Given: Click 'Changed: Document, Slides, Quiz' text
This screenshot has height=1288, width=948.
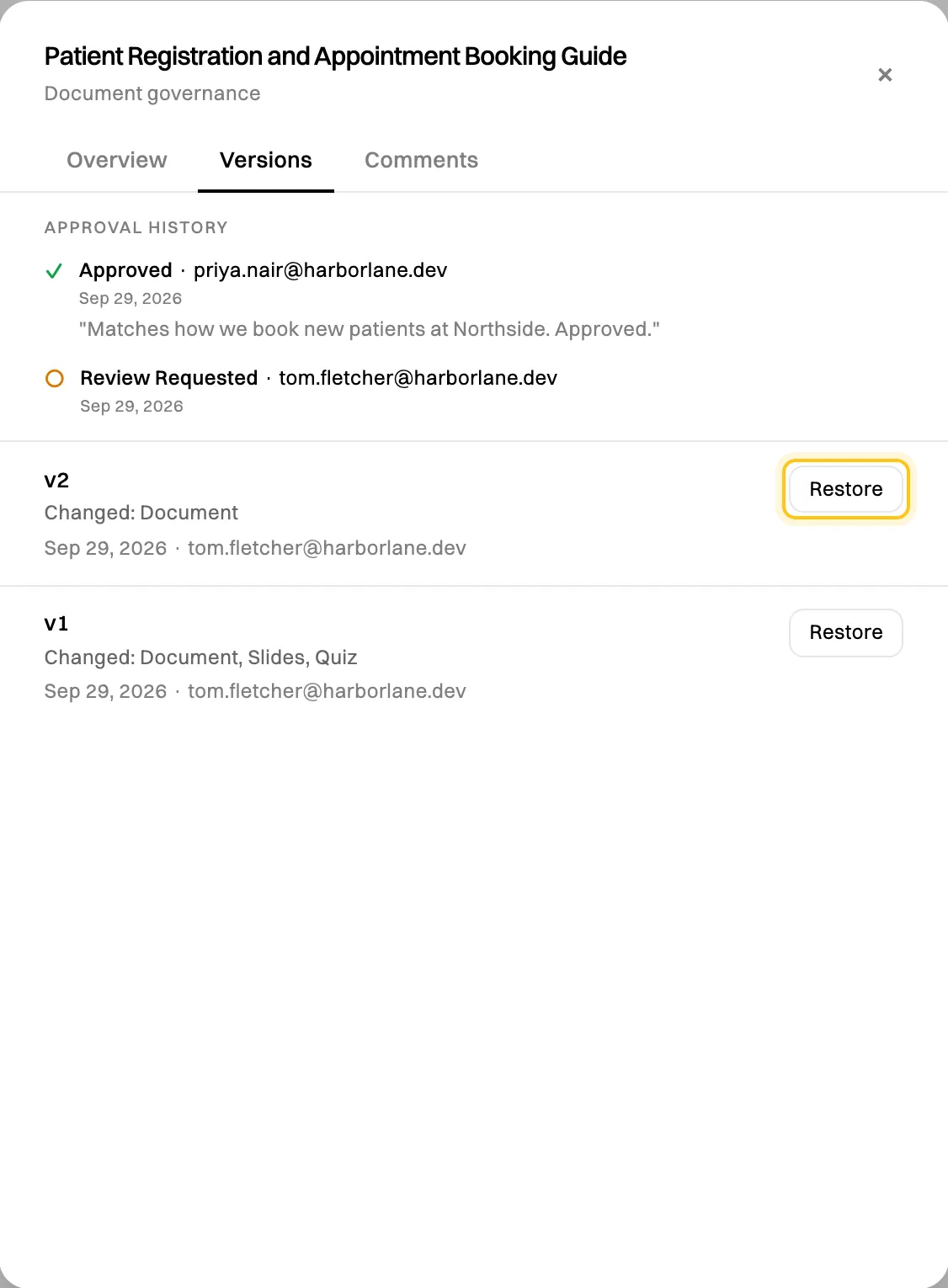Looking at the screenshot, I should (201, 657).
